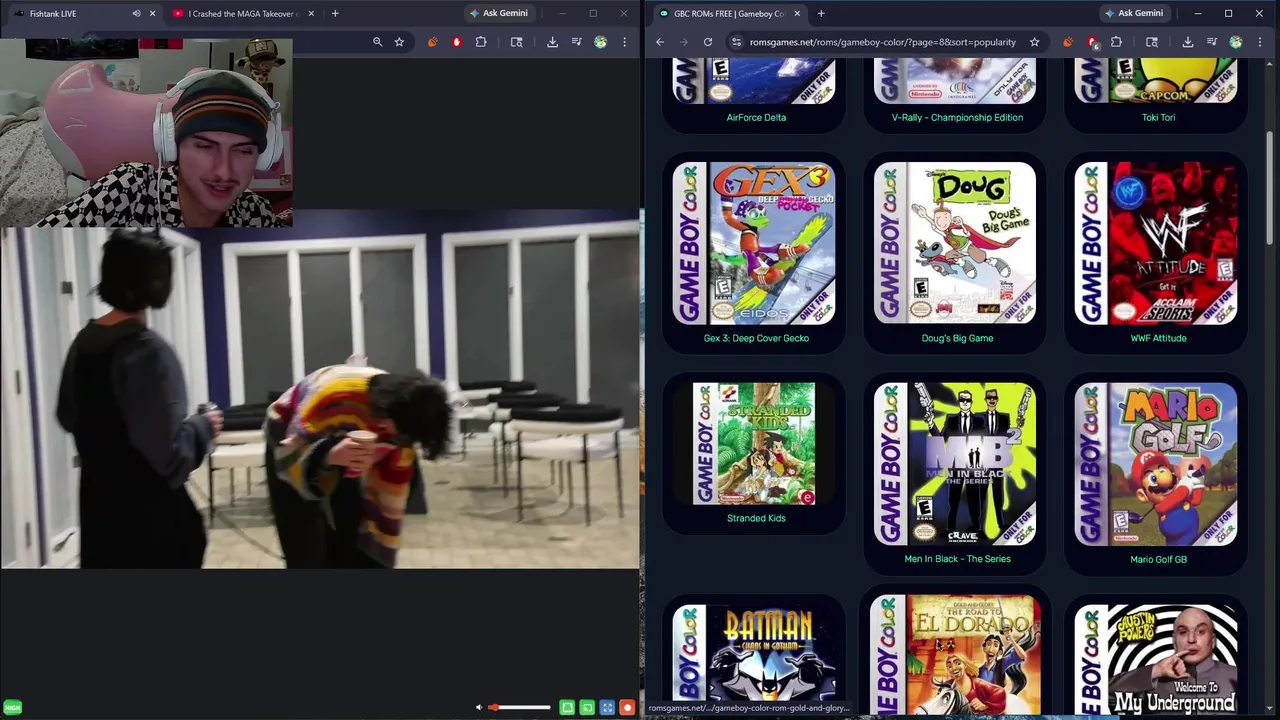Toggle fullscreen with blue player button
Viewport: 1280px width, 720px height.
click(607, 707)
